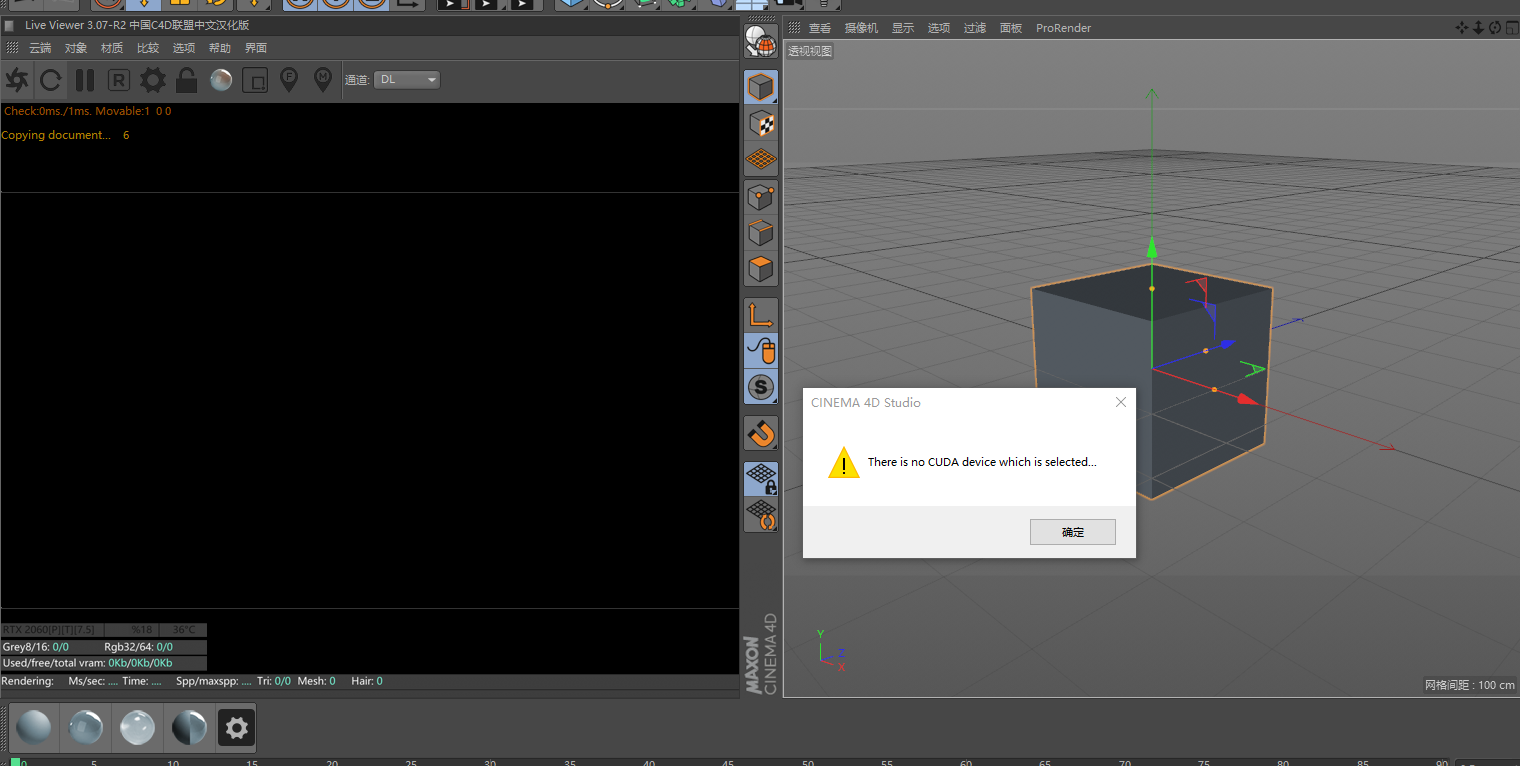Select the second glossy material sphere
The height and width of the screenshot is (766, 1520).
coord(85,728)
